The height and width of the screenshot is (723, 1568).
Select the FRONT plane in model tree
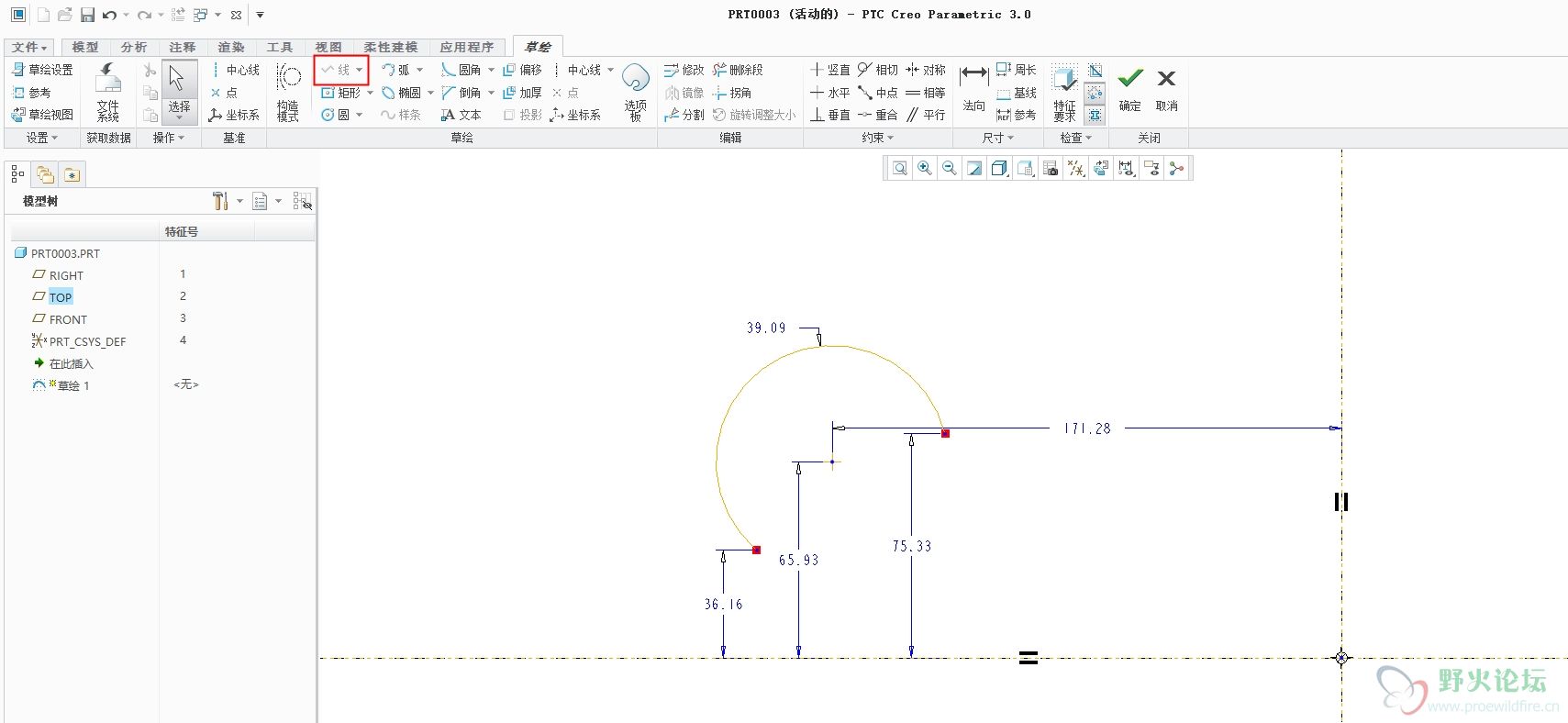(68, 319)
